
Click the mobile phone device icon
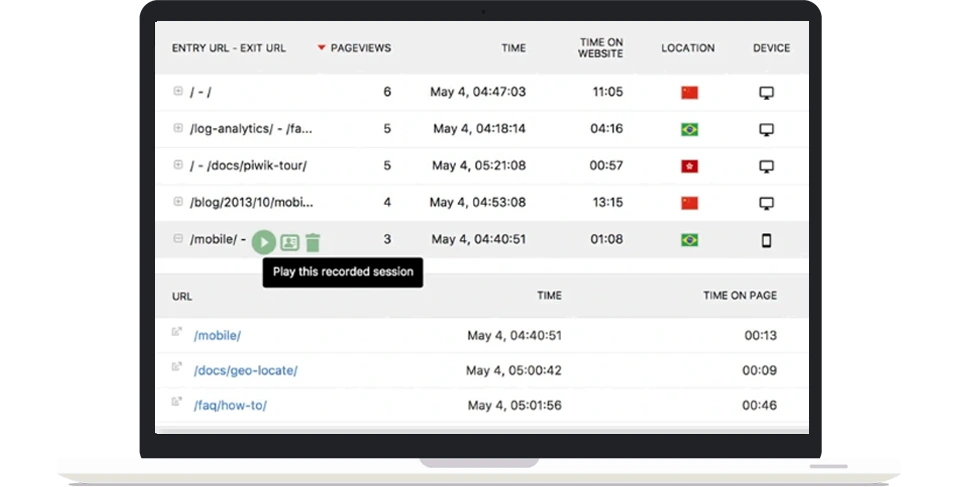767,240
